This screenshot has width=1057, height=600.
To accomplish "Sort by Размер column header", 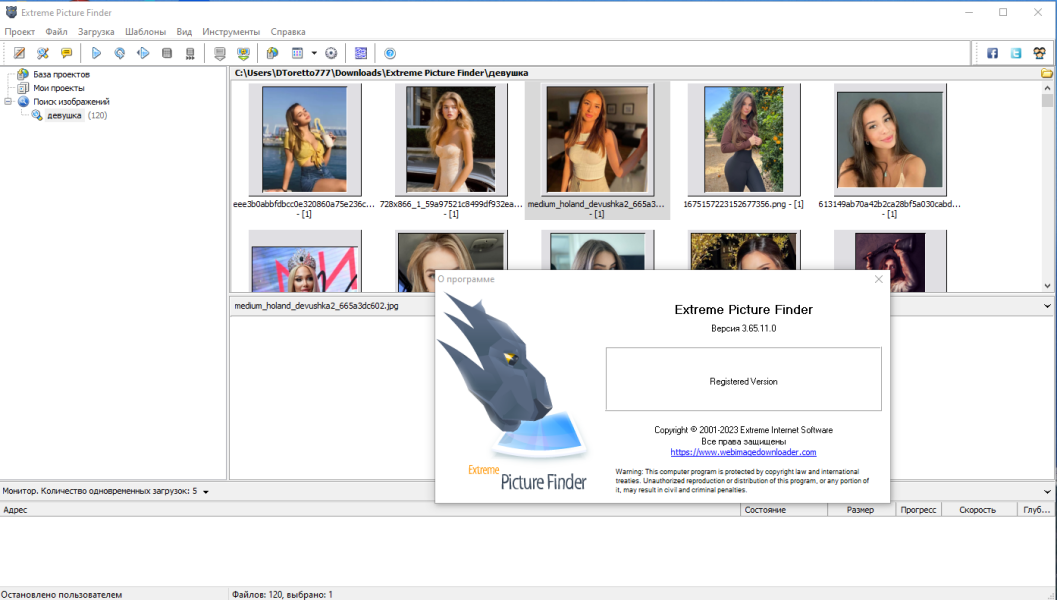I will tap(861, 510).
